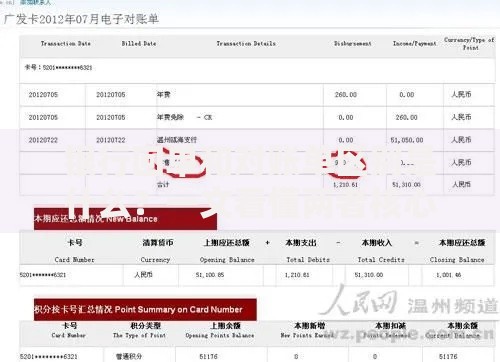This screenshot has height=362, width=500.
Task: Select the 卡号 Card Number header under New Balance
Action: 75,251
